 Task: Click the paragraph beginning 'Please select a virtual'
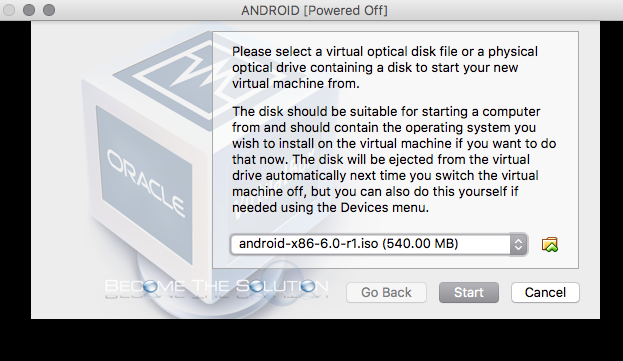385,68
